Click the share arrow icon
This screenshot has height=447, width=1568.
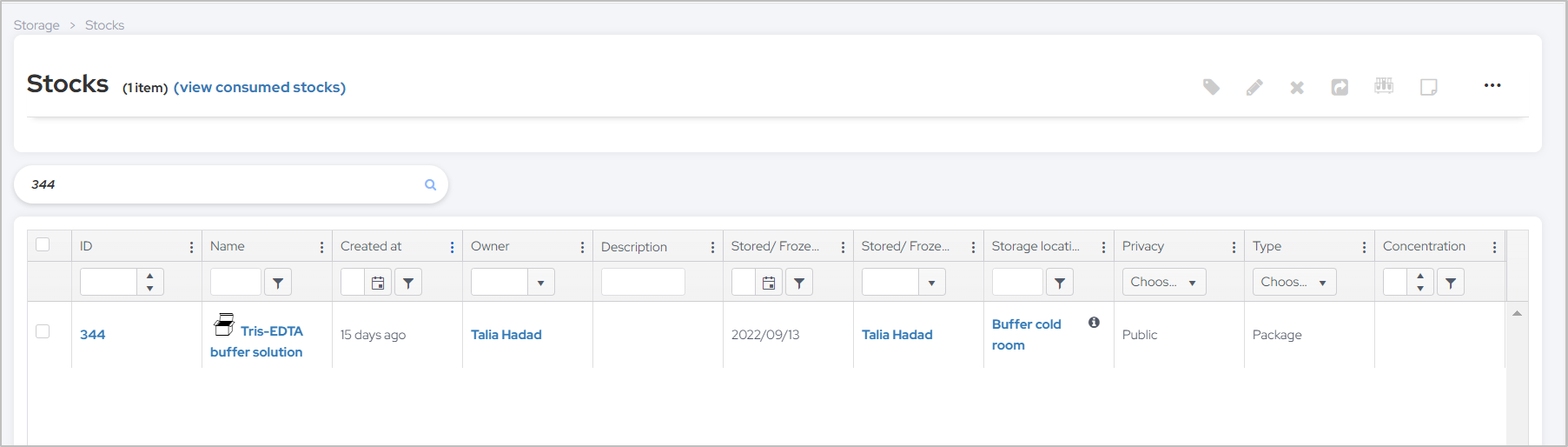(x=1340, y=87)
